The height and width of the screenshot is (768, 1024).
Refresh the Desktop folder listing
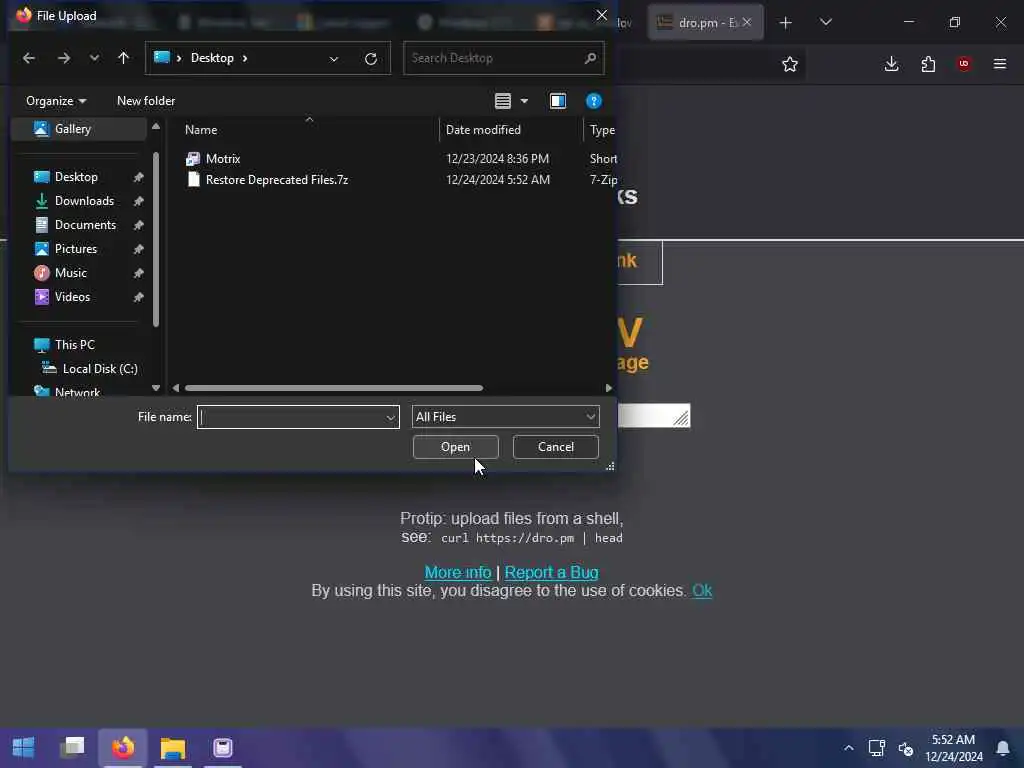tap(371, 59)
